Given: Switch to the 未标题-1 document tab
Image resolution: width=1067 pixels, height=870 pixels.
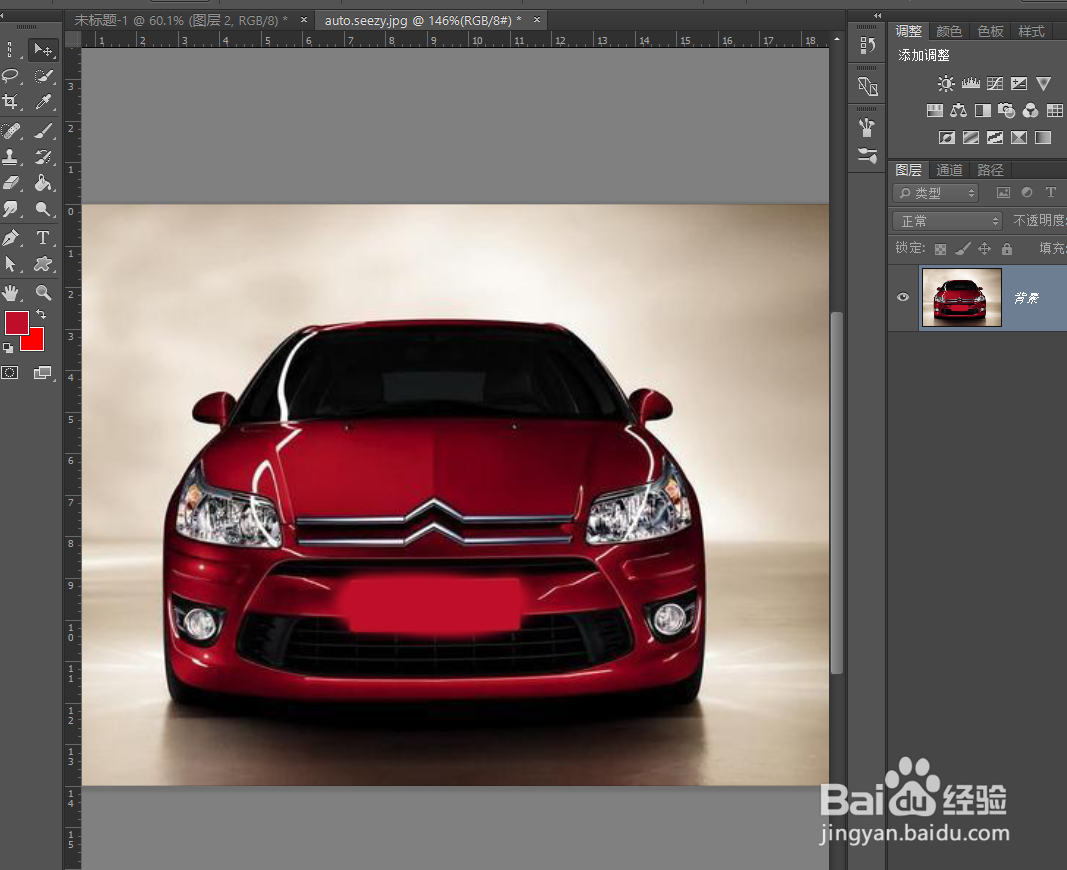Looking at the screenshot, I should pyautogui.click(x=180, y=20).
